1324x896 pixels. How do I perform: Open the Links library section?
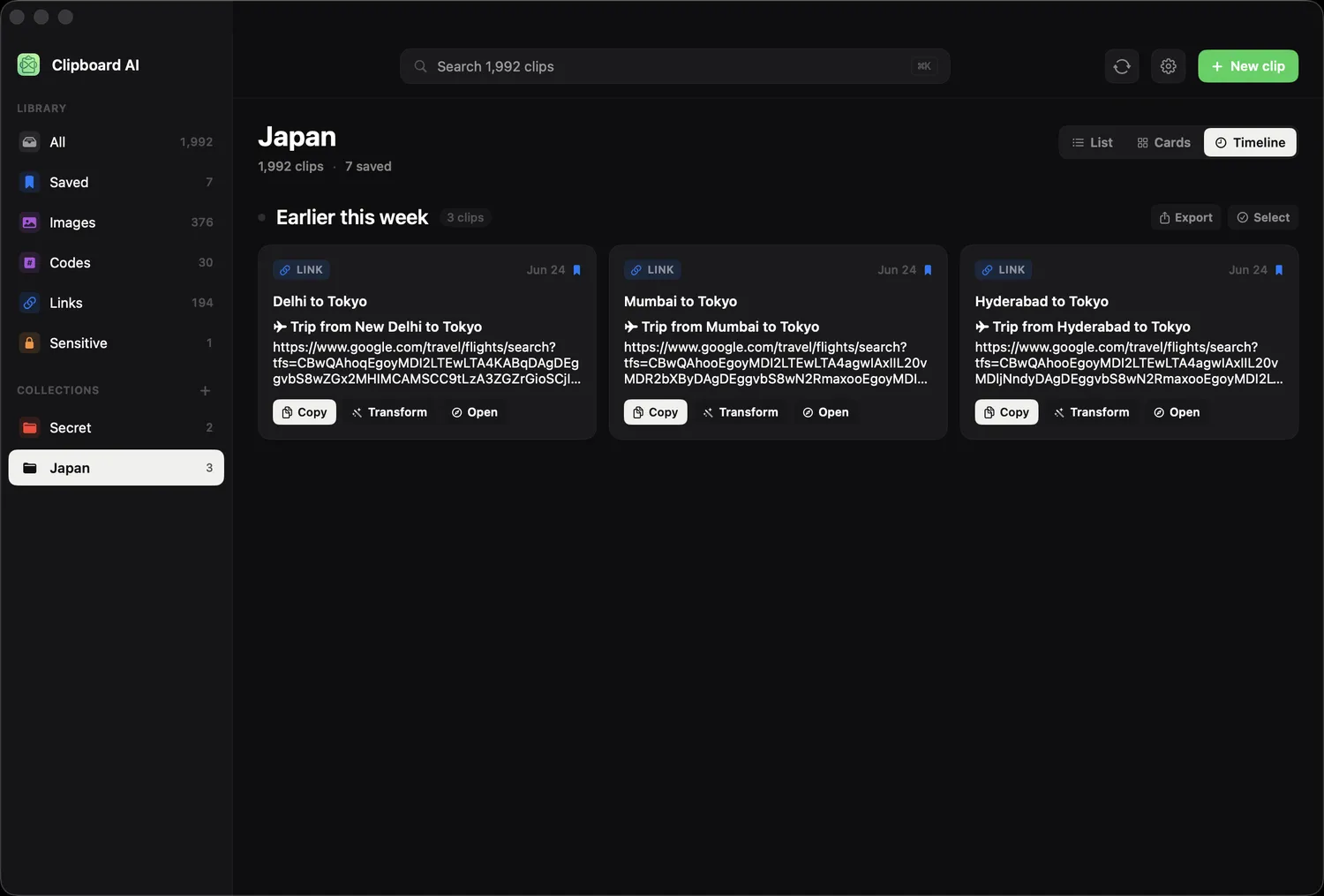tap(117, 303)
